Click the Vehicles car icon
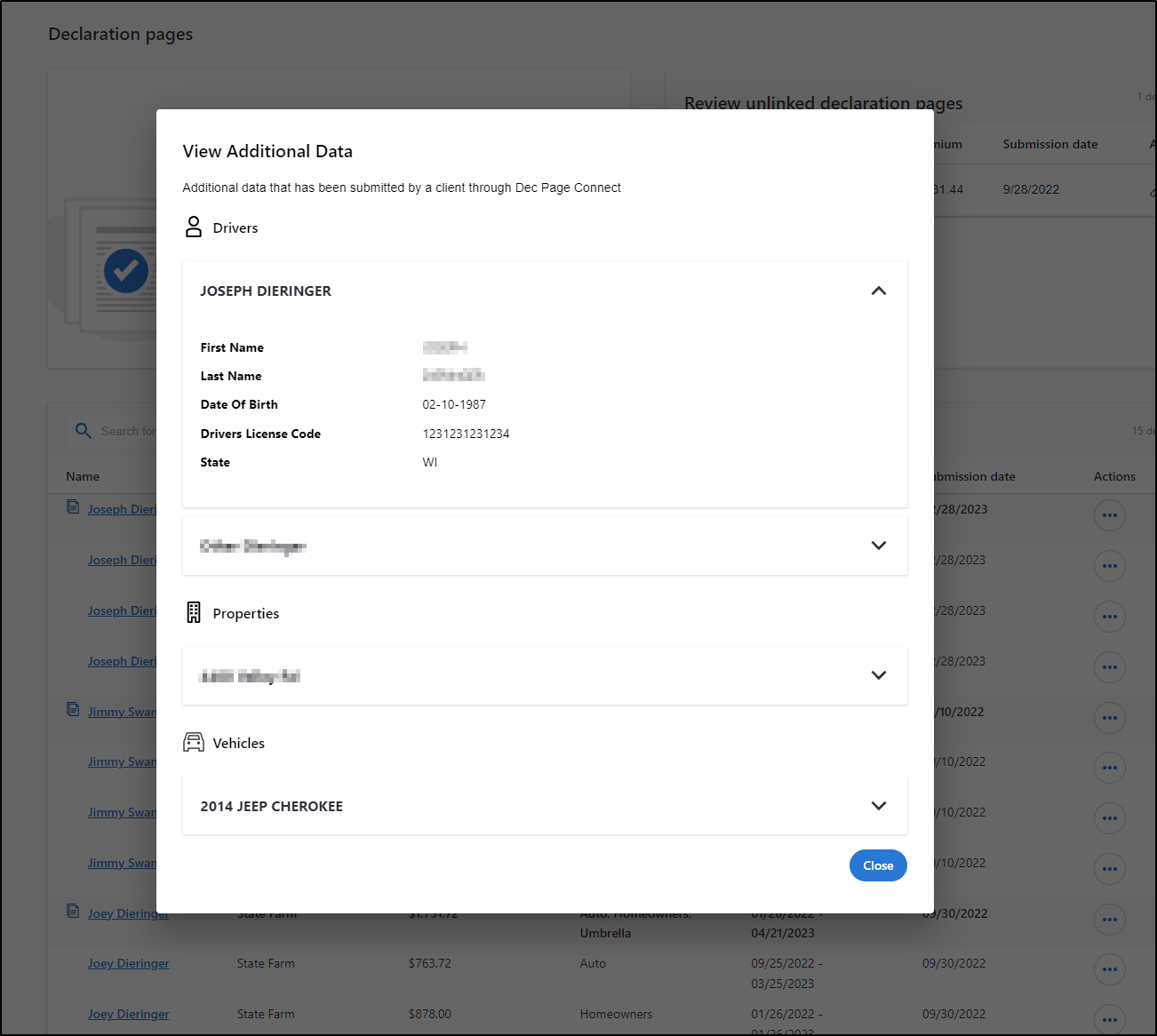This screenshot has width=1157, height=1036. click(194, 742)
